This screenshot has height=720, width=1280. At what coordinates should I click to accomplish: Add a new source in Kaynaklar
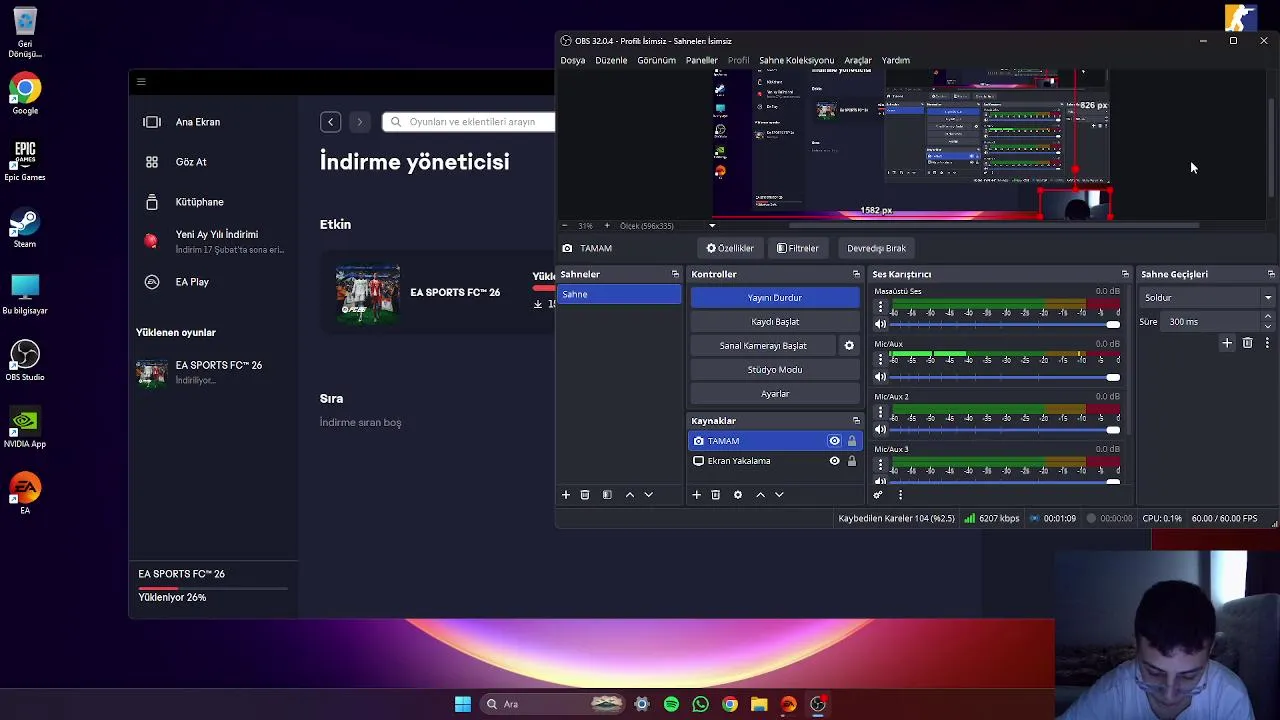pos(697,495)
